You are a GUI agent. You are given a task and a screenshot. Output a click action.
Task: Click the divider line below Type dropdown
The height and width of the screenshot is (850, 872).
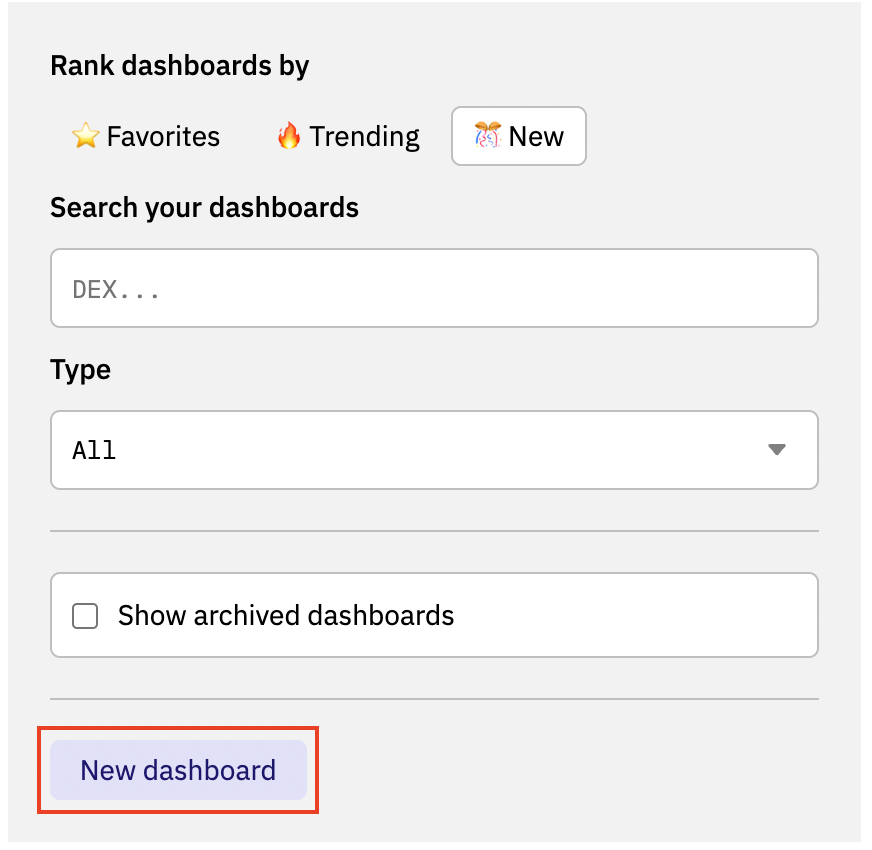point(434,531)
